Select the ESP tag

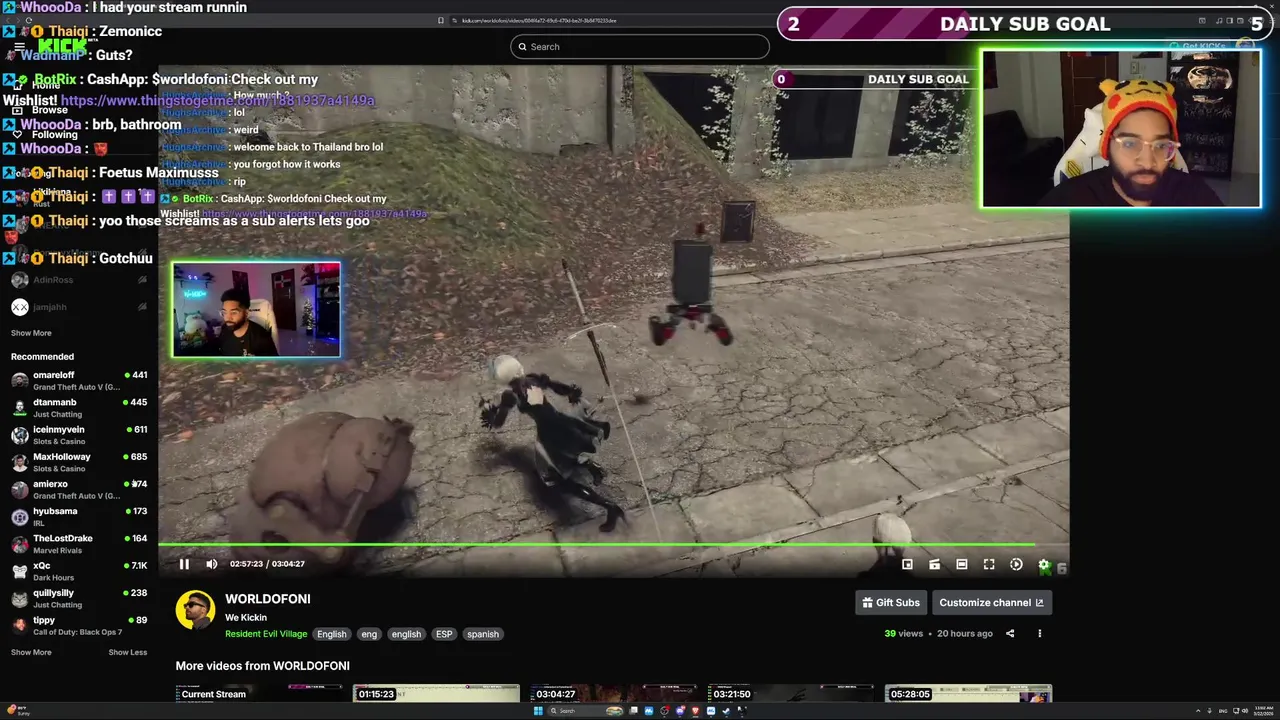444,634
